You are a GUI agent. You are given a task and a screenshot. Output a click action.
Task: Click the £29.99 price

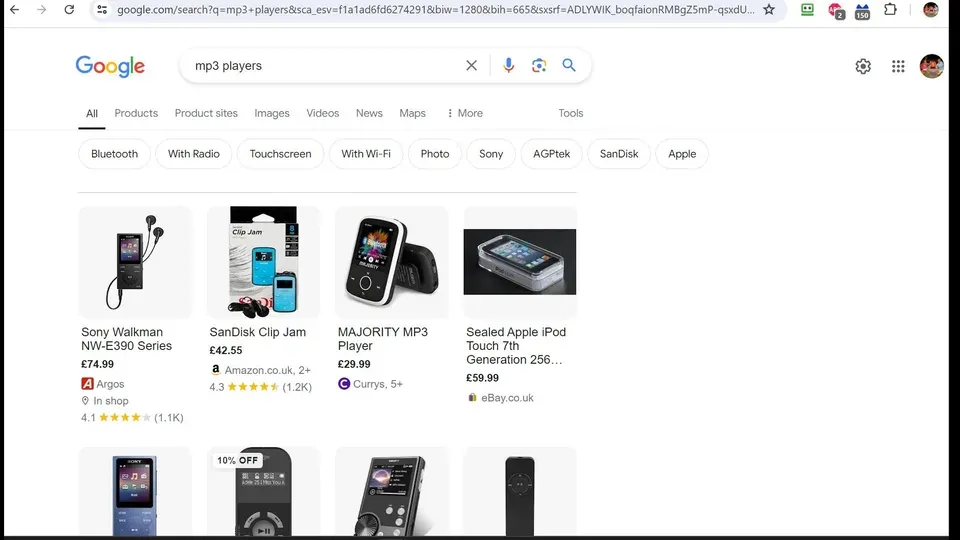(354, 364)
